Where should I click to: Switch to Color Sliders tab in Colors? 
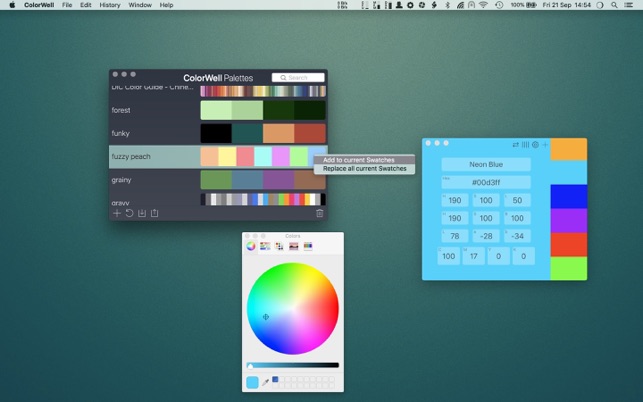[x=265, y=246]
